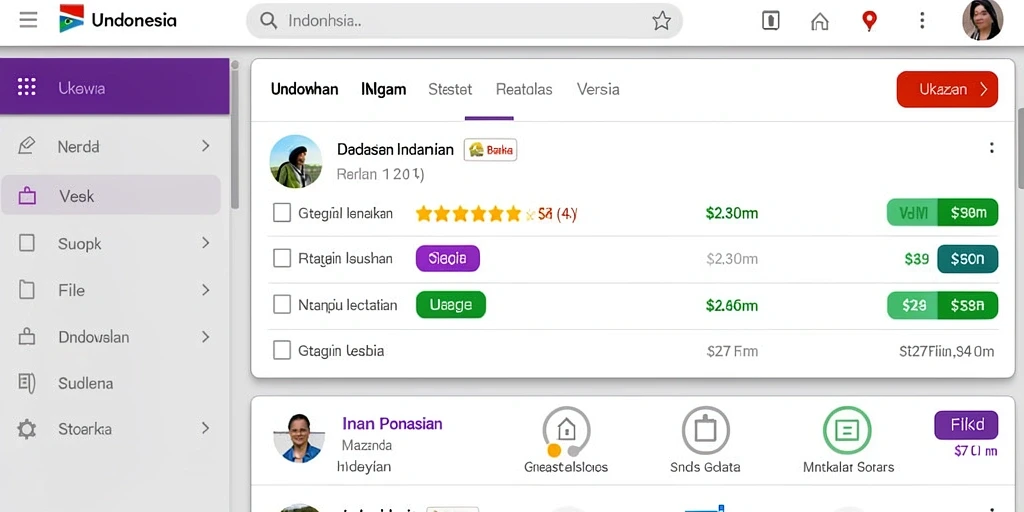Expand the Suopk sidebar item

point(205,243)
